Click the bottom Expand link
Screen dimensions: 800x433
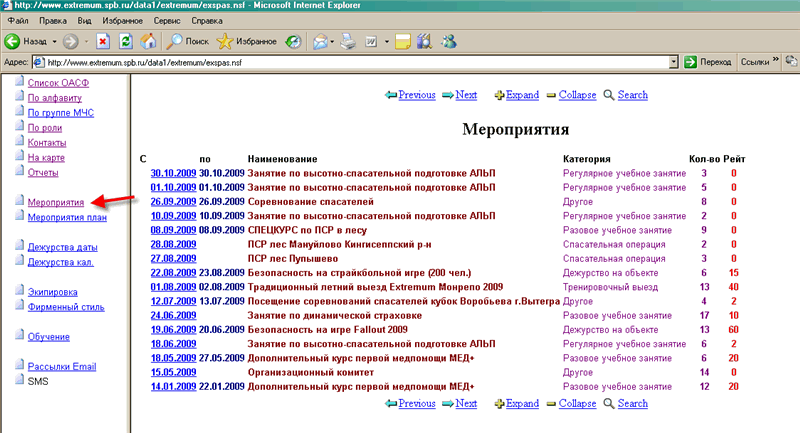(522, 403)
